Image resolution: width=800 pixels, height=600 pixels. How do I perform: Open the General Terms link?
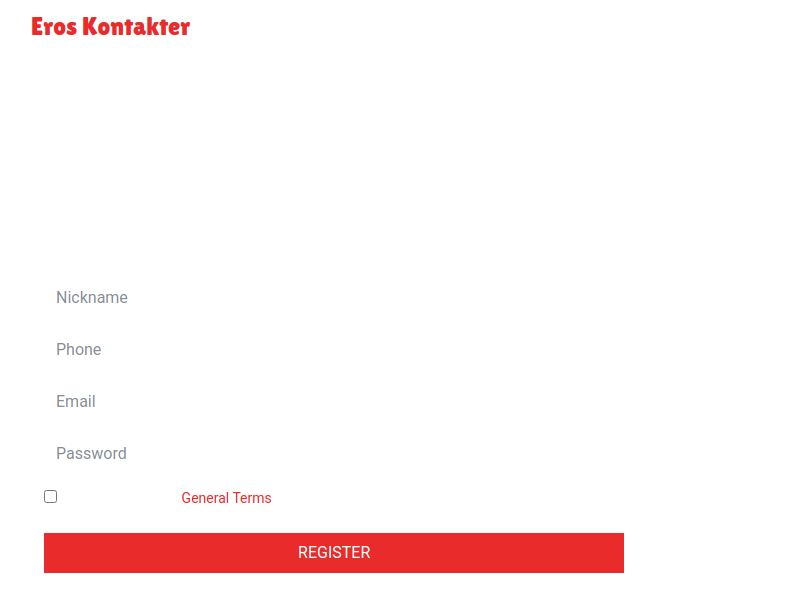pos(226,498)
